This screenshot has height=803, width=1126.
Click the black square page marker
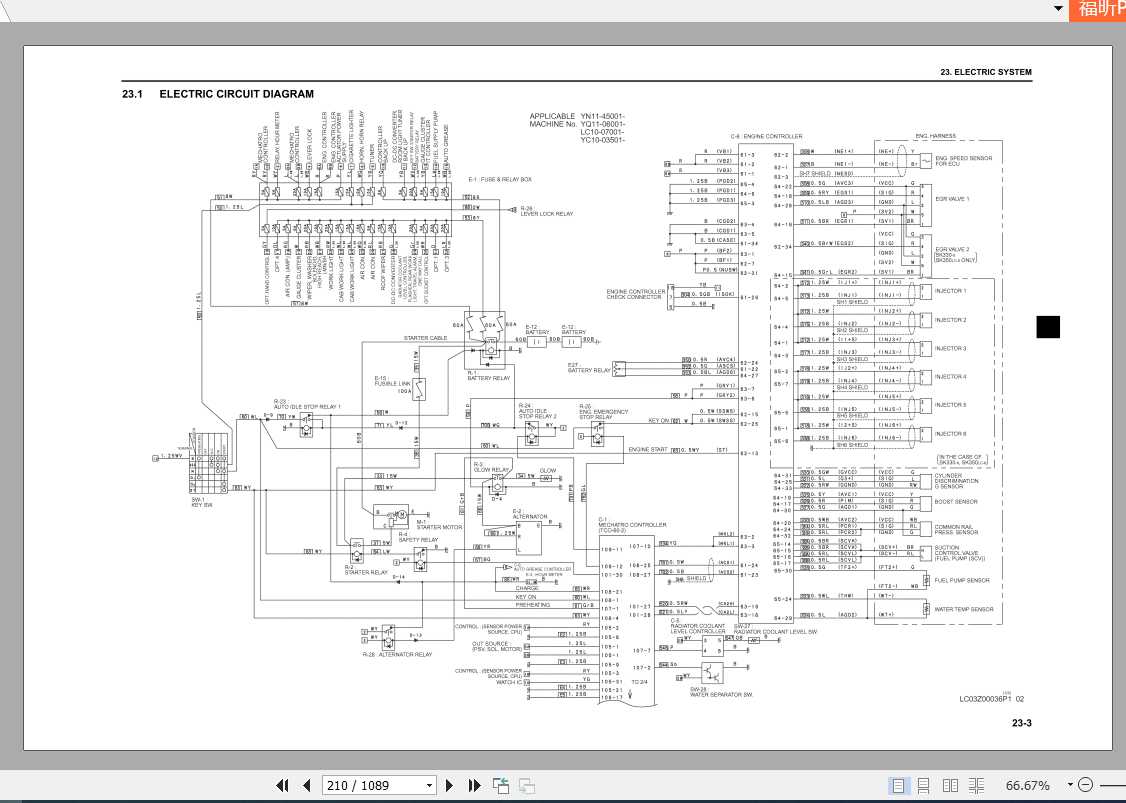click(1047, 327)
